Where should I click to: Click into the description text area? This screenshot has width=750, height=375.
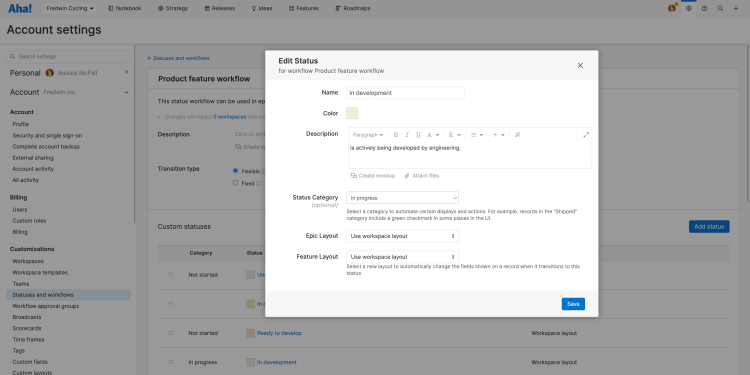(x=470, y=155)
